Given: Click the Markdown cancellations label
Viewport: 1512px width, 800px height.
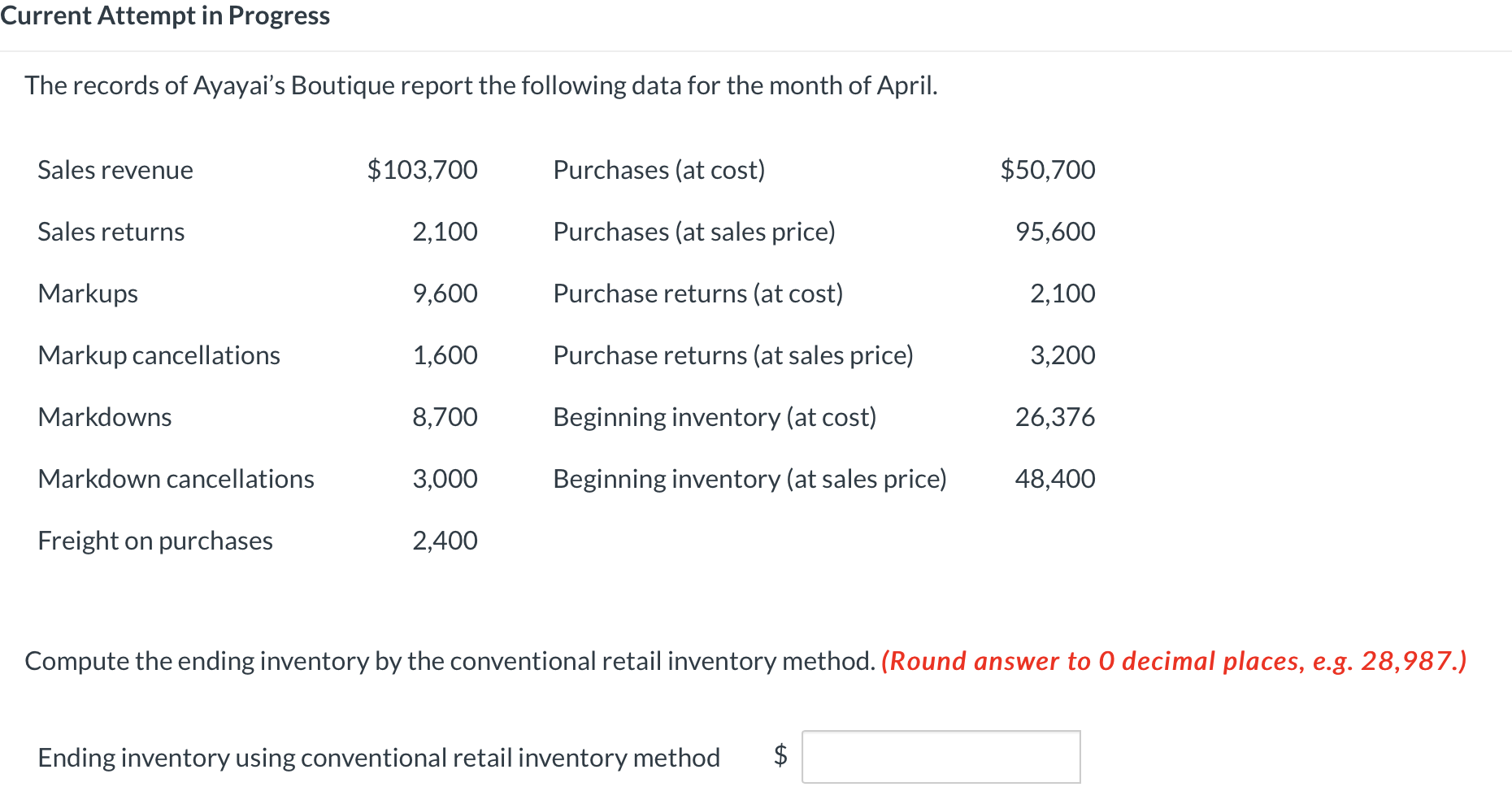Looking at the screenshot, I should [176, 479].
